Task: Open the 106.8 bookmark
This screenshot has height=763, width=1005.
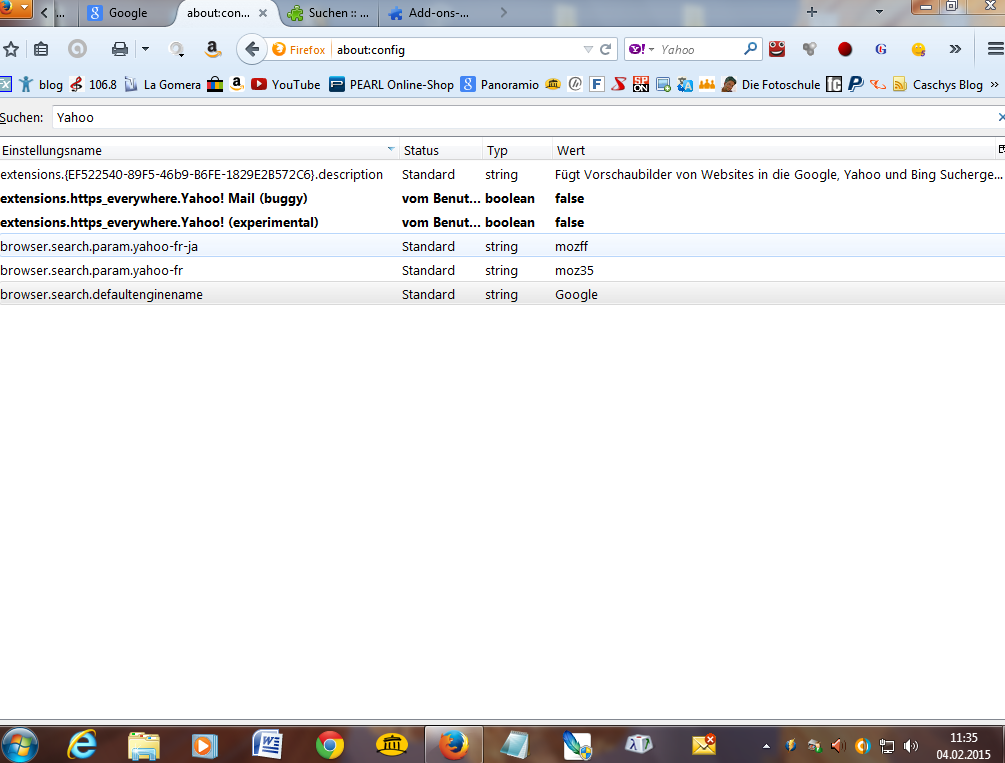Action: click(94, 85)
